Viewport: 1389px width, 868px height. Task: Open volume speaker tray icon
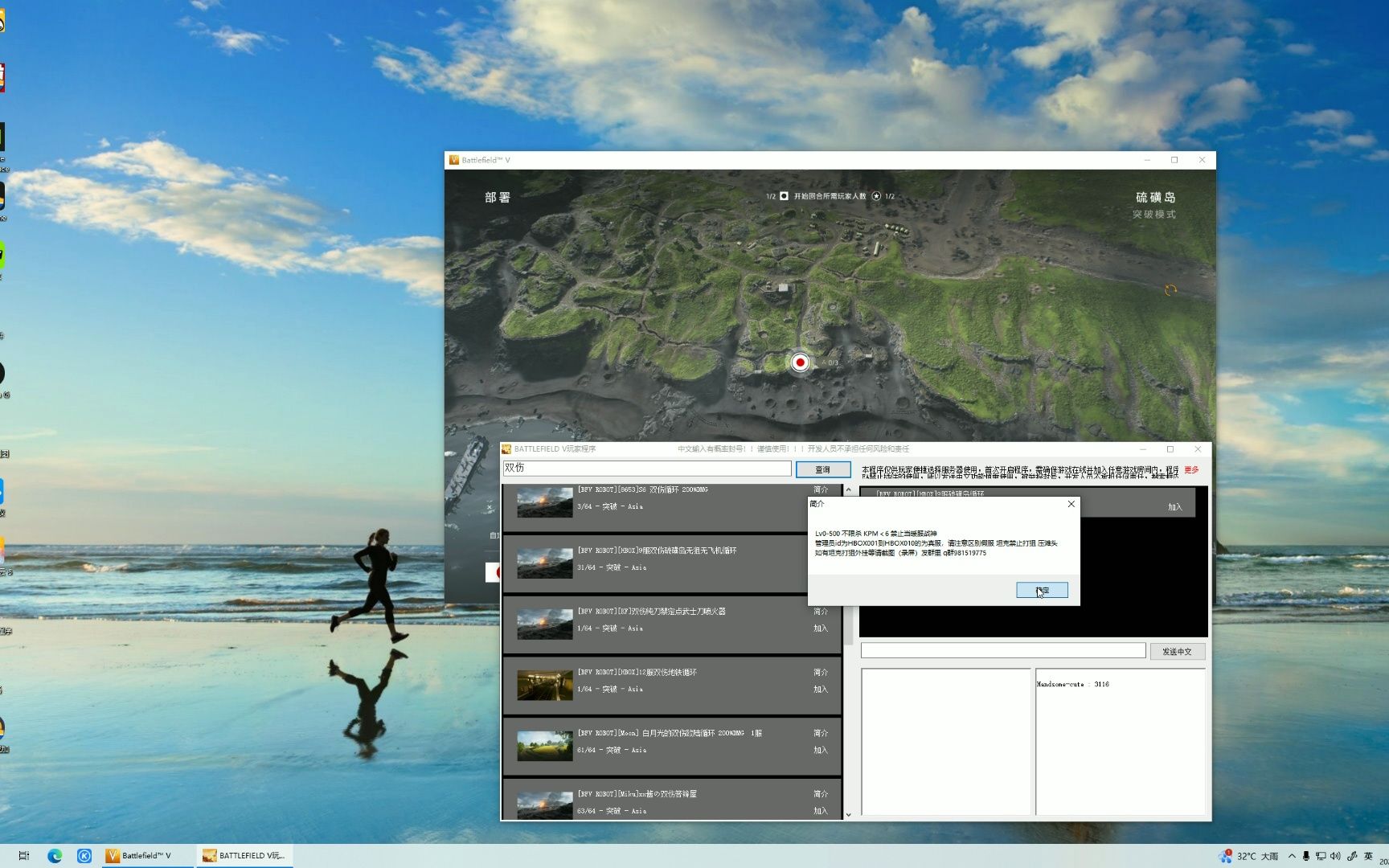tap(1336, 856)
